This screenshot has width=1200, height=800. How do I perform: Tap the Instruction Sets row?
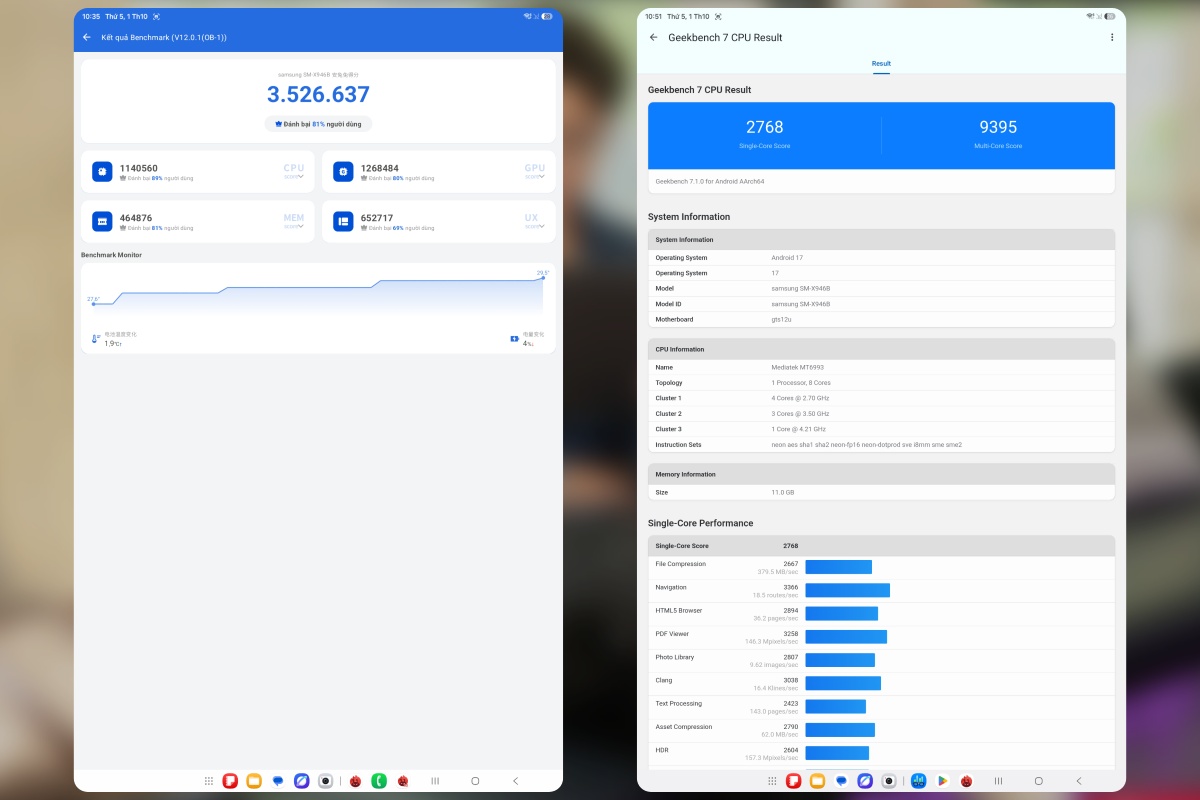click(881, 444)
